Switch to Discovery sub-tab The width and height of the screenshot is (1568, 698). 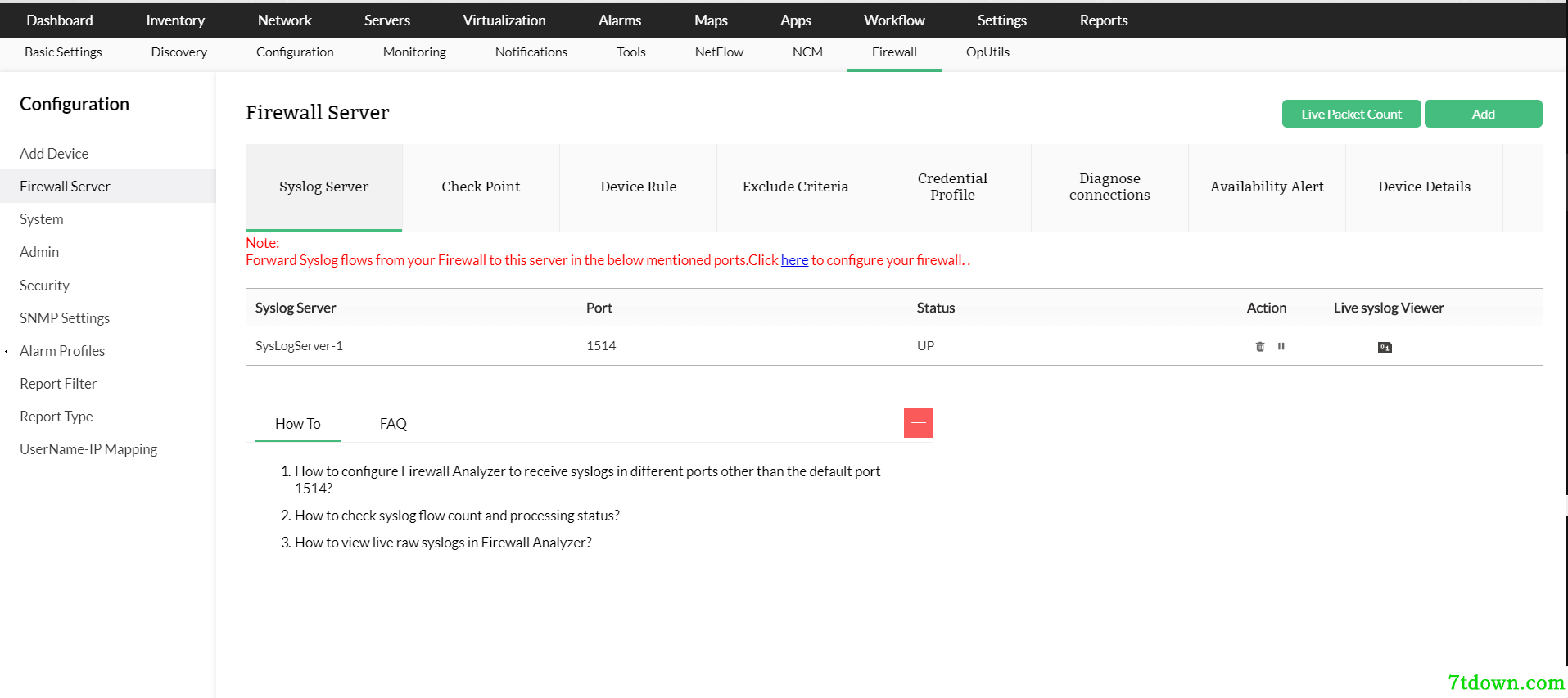pos(179,52)
